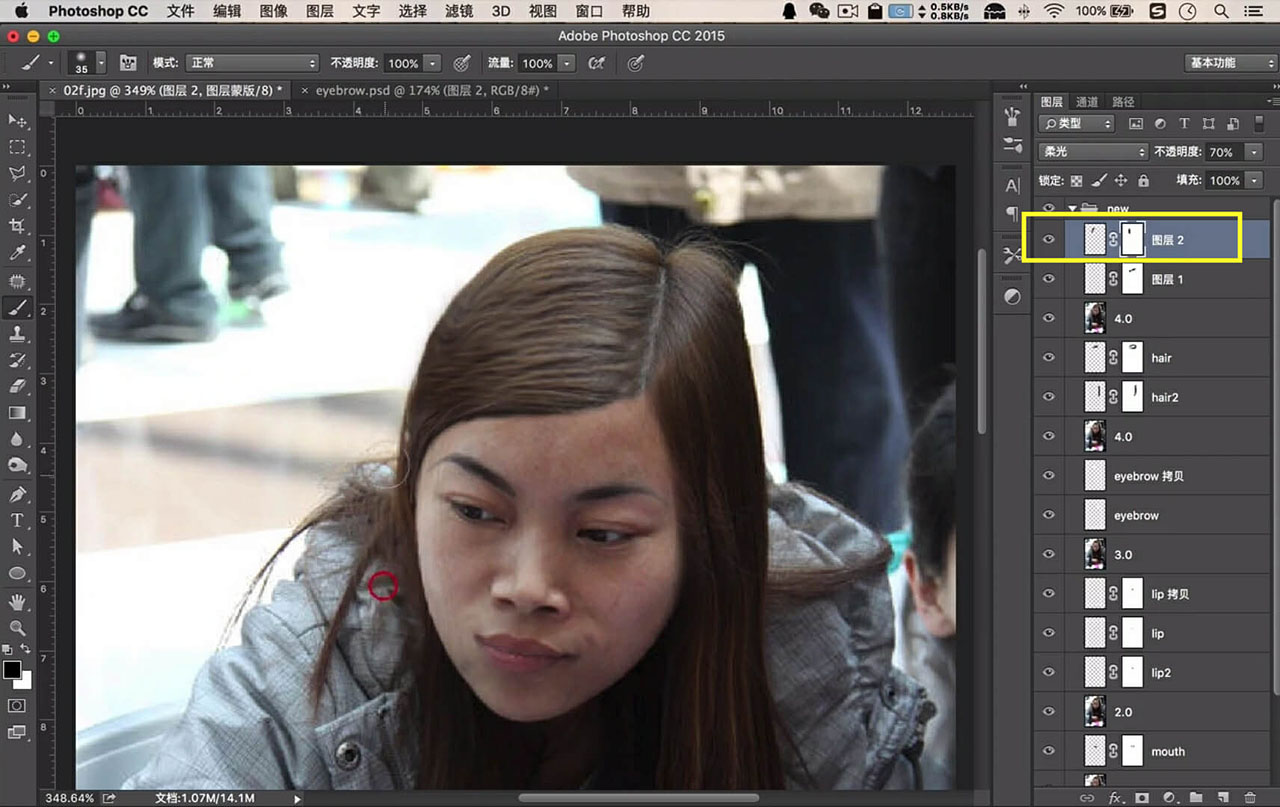Click the delete layer trash icon

coord(1249,797)
